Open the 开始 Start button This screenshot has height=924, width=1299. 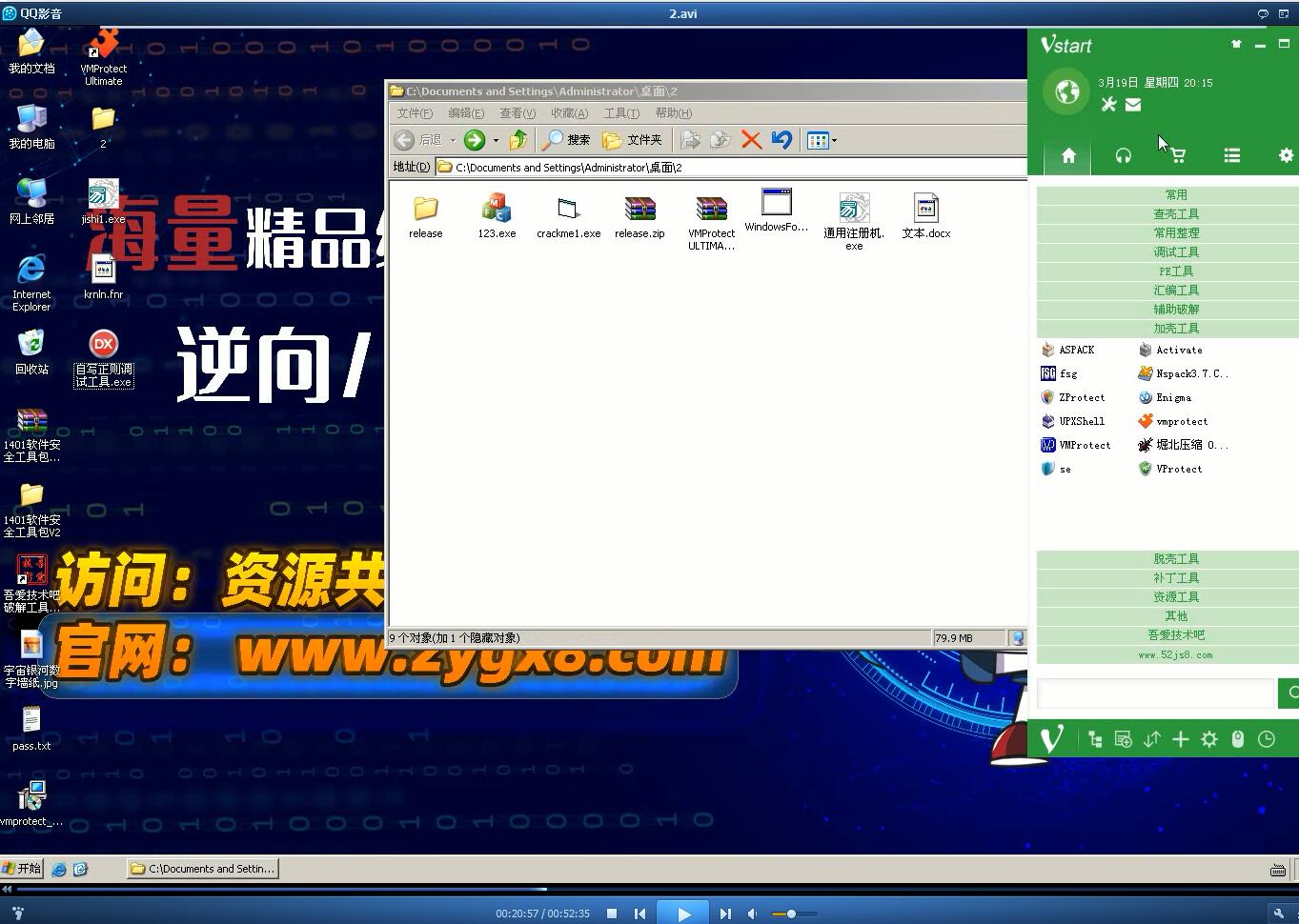tap(22, 868)
